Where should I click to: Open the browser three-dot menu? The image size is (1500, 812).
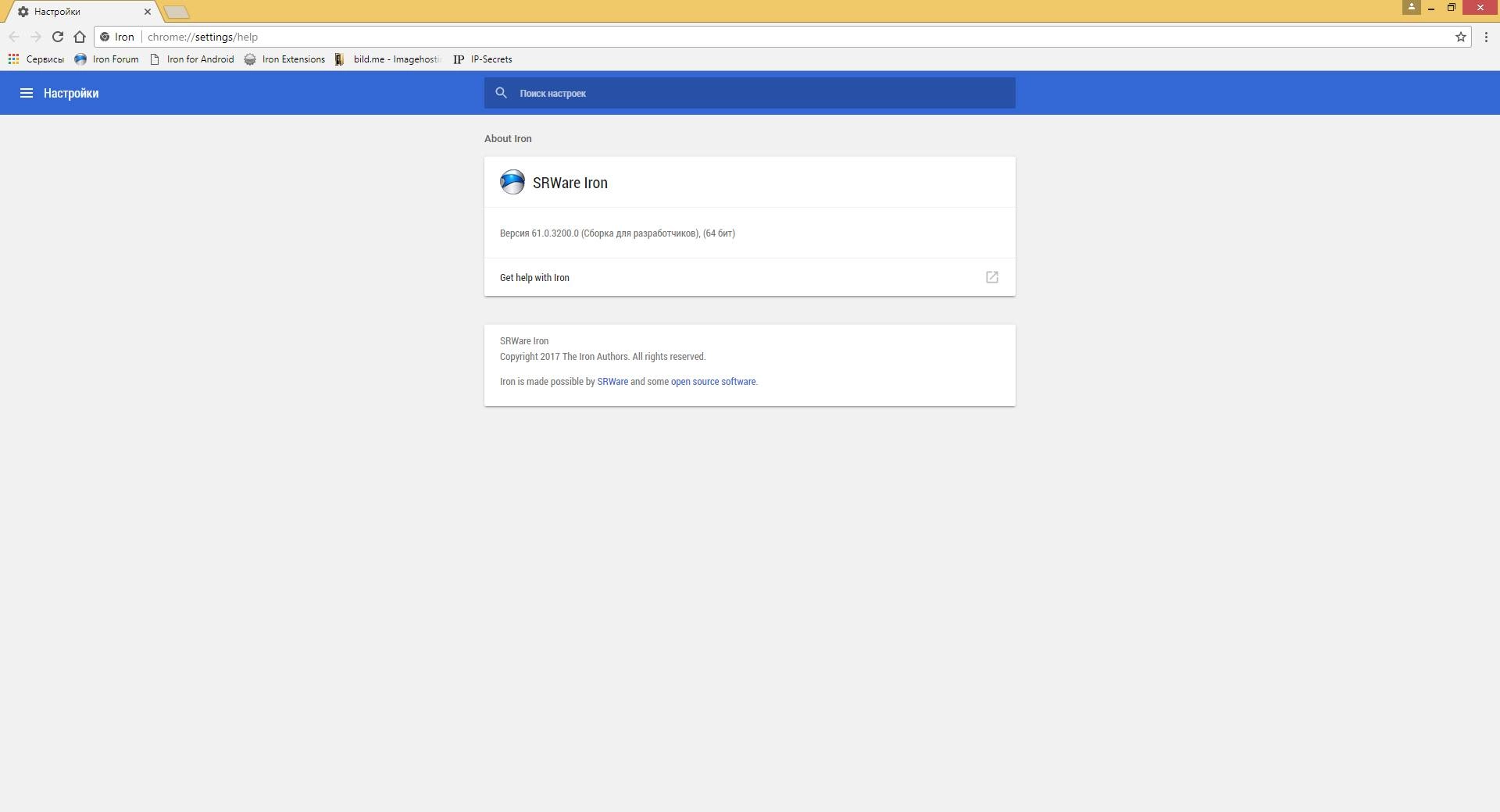(x=1486, y=37)
